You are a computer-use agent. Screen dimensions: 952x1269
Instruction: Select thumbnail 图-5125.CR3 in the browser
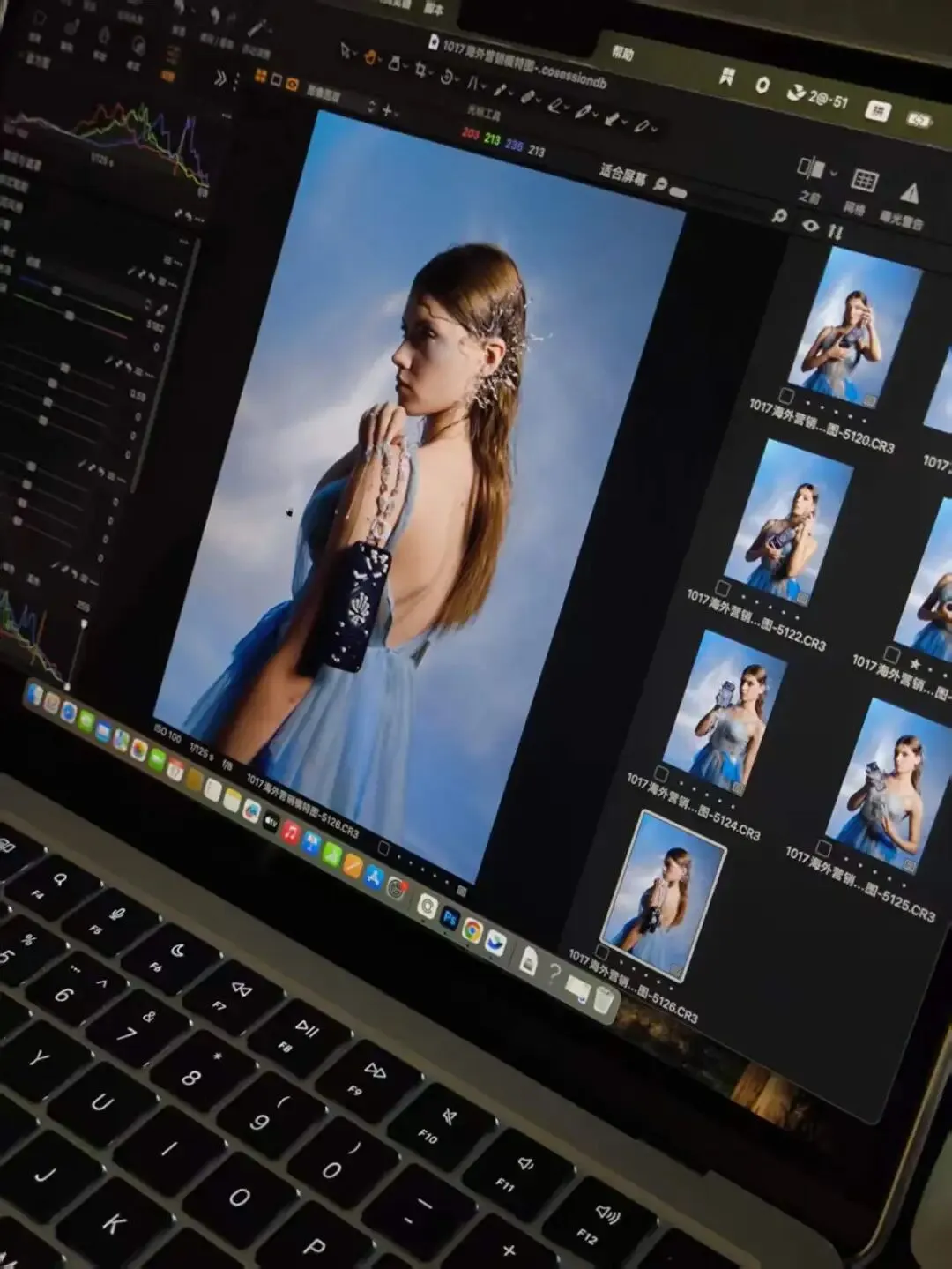coord(889,785)
